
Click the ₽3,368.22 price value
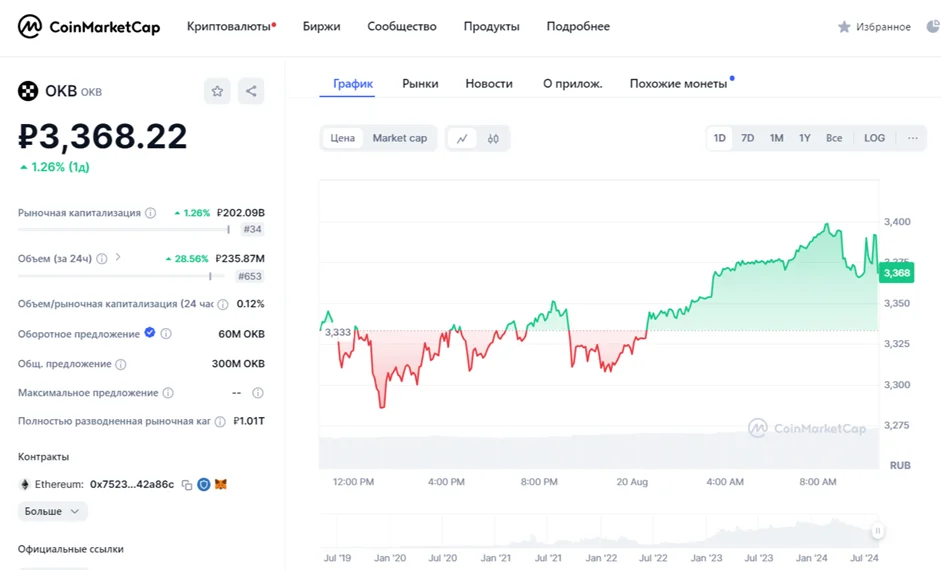103,136
